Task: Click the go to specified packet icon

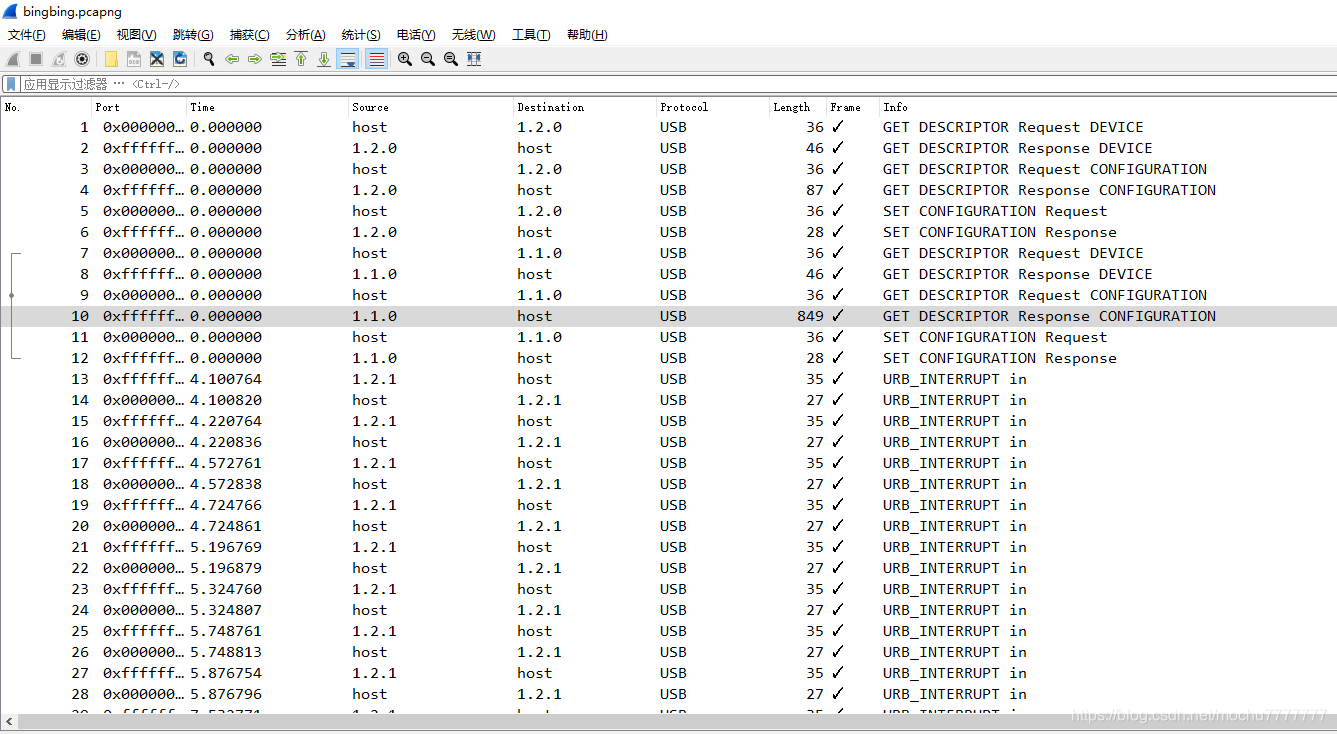Action: pos(278,59)
